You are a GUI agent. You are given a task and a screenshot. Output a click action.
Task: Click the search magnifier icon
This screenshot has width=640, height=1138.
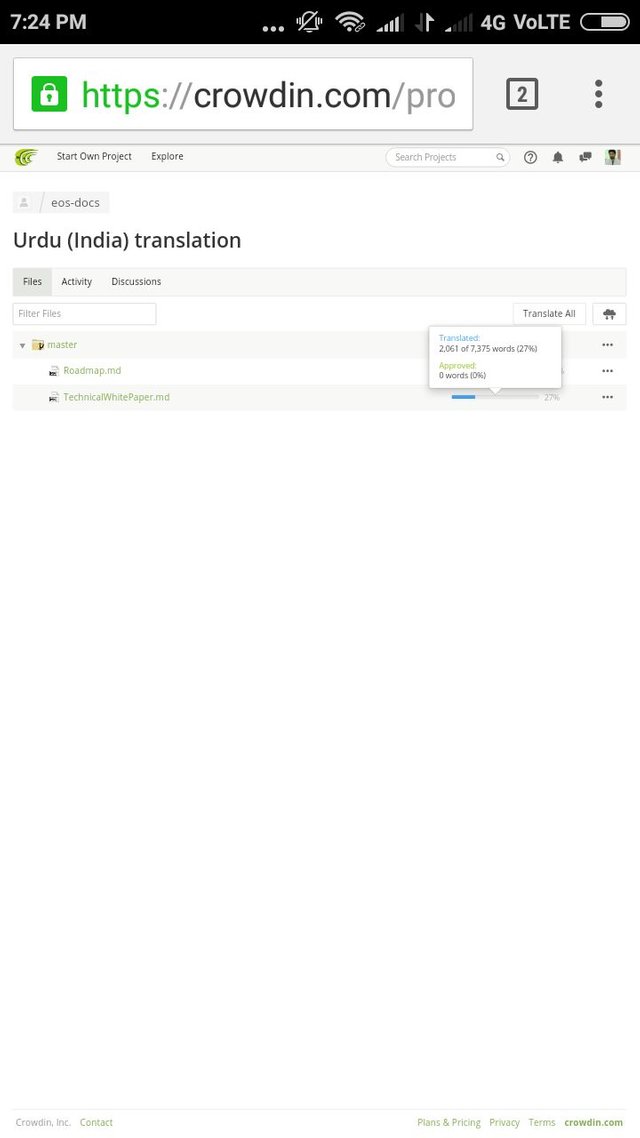[500, 157]
